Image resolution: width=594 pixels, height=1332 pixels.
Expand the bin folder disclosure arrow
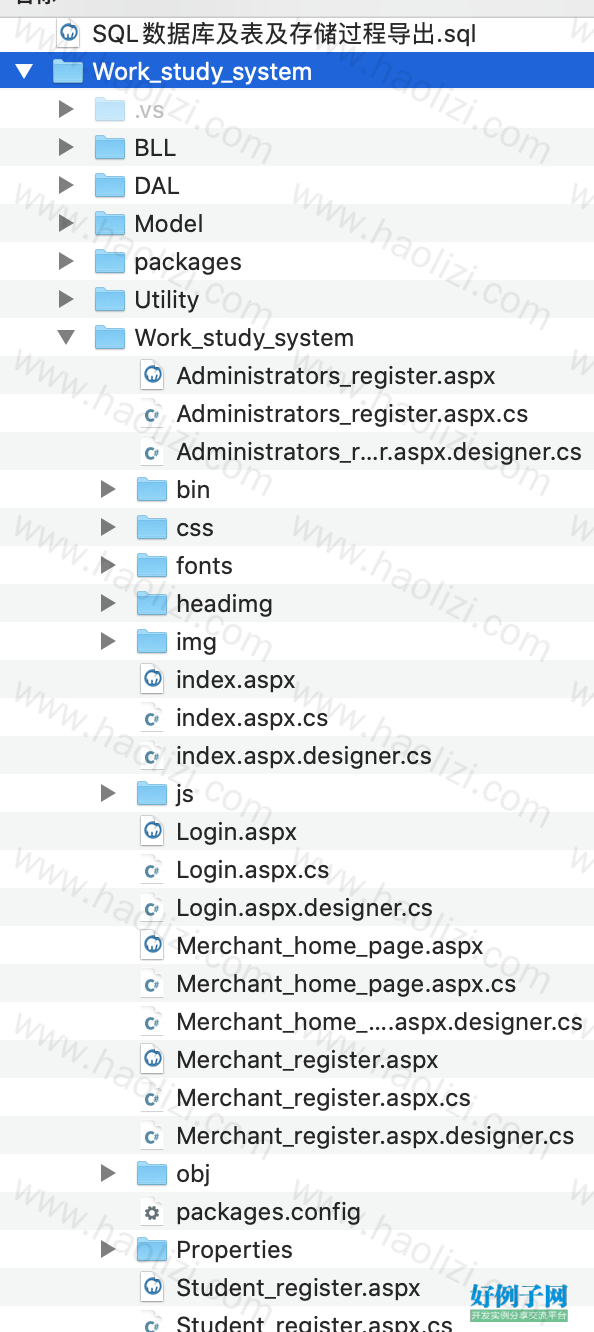(x=108, y=489)
